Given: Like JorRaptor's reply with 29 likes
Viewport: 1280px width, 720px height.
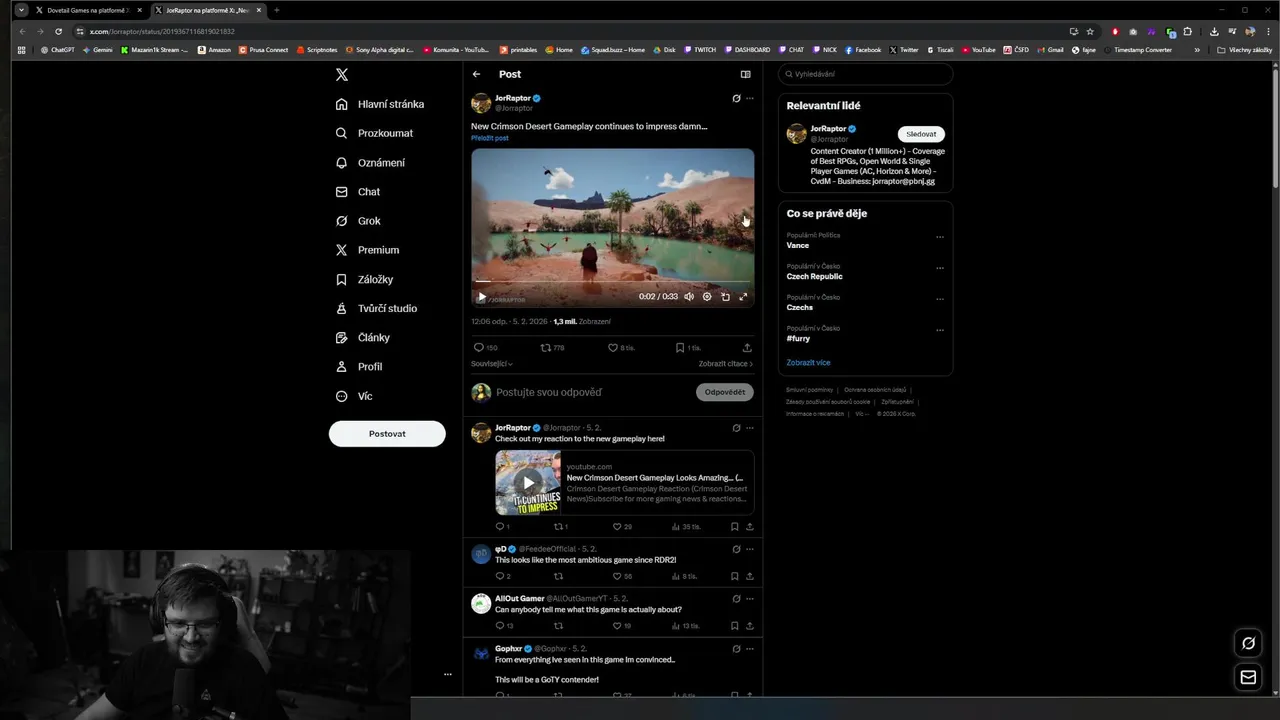Looking at the screenshot, I should 616,527.
